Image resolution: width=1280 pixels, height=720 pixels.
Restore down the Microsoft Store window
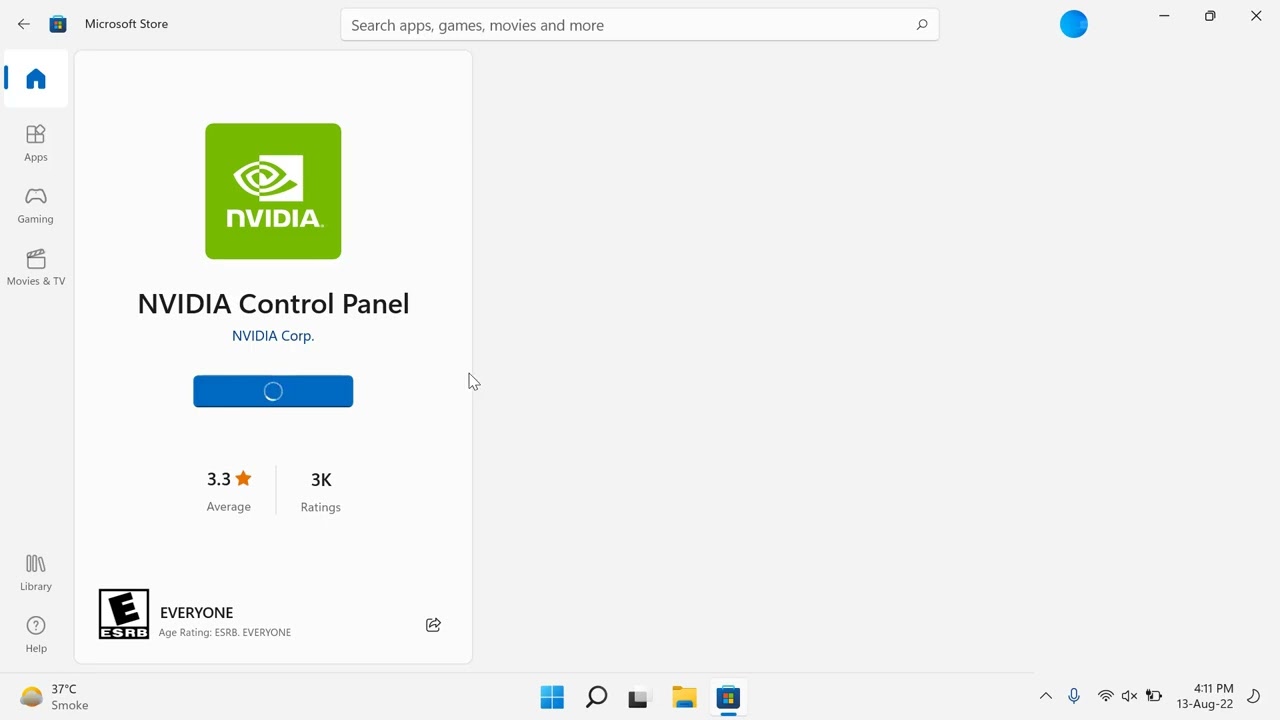tap(1210, 16)
